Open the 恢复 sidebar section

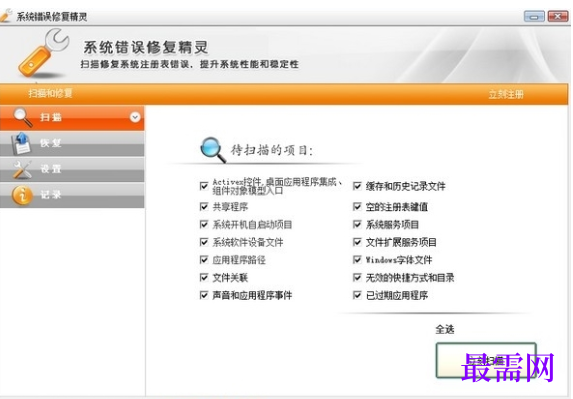[72, 144]
